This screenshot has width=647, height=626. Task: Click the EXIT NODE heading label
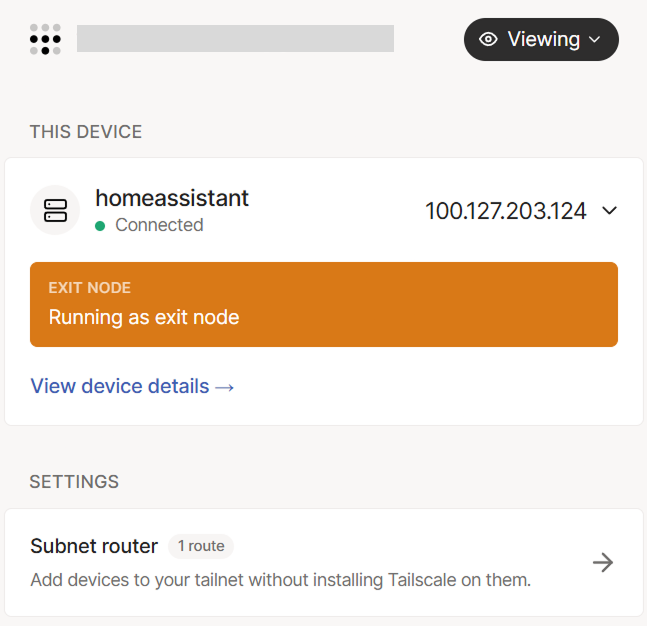click(89, 288)
